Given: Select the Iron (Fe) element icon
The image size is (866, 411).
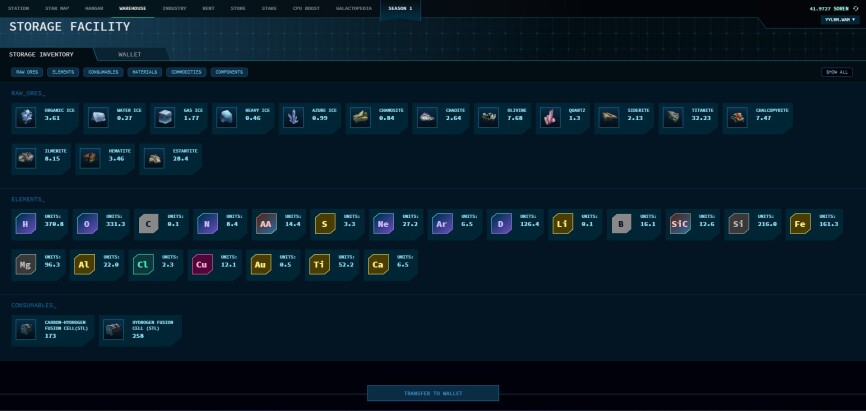Looking at the screenshot, I should click(800, 224).
